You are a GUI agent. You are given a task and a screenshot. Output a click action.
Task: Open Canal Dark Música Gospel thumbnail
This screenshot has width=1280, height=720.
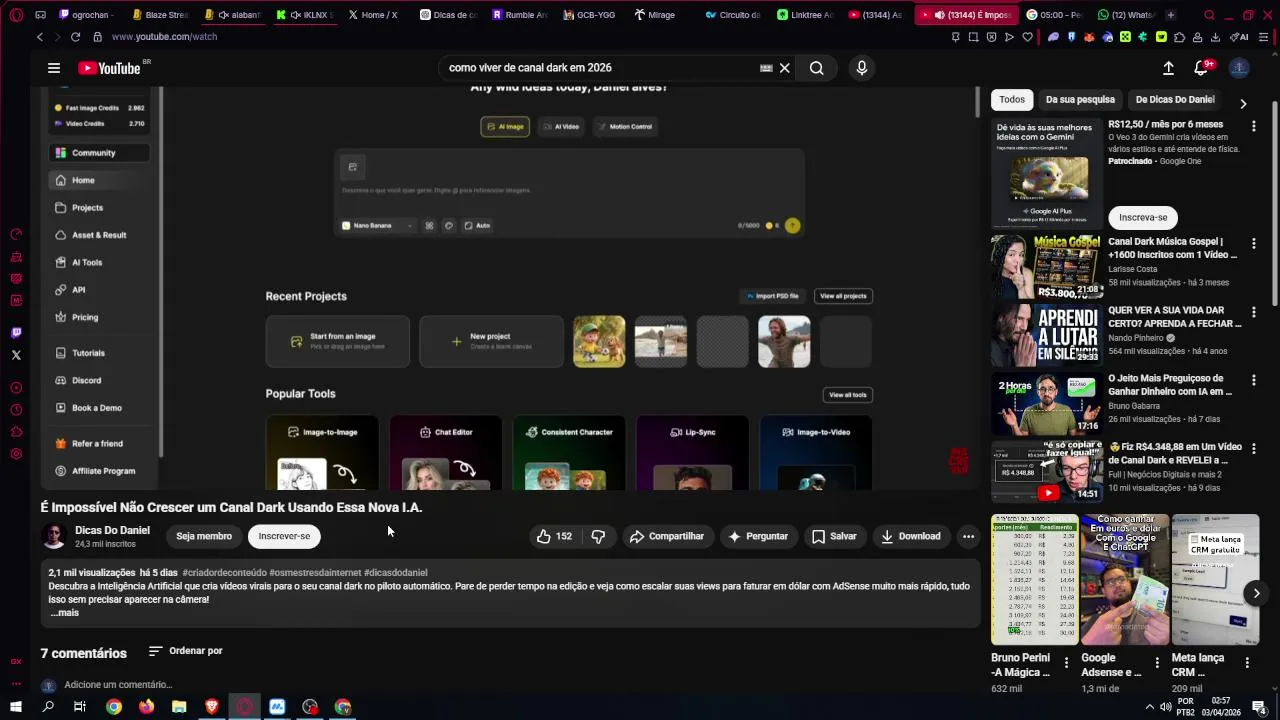1046,267
